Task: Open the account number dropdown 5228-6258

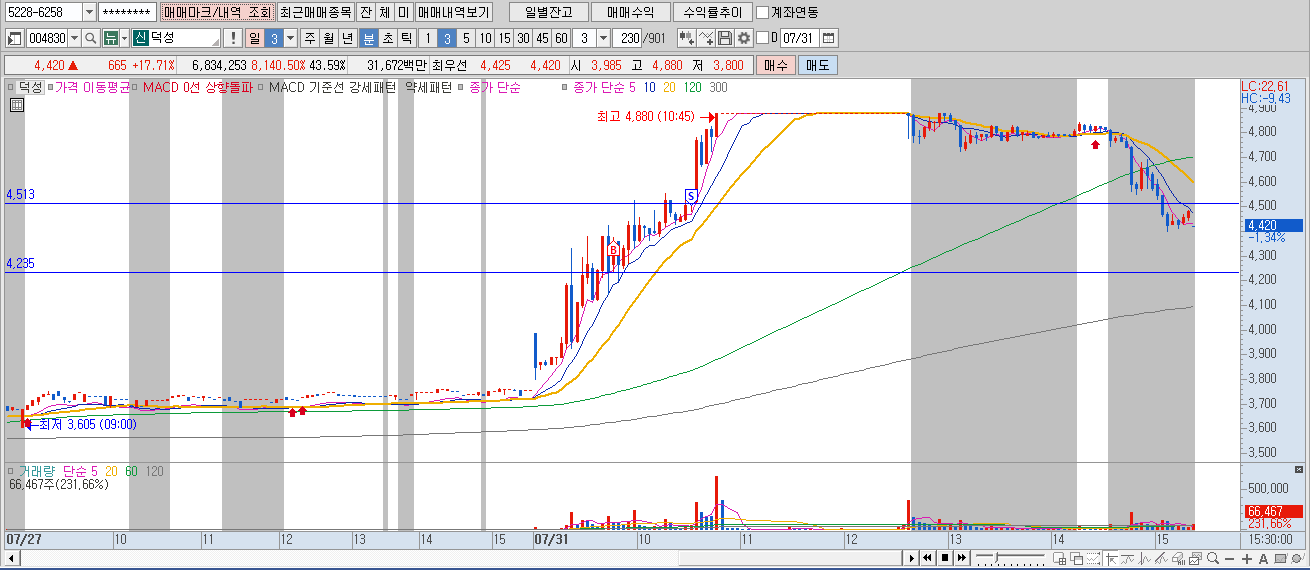Action: (89, 12)
